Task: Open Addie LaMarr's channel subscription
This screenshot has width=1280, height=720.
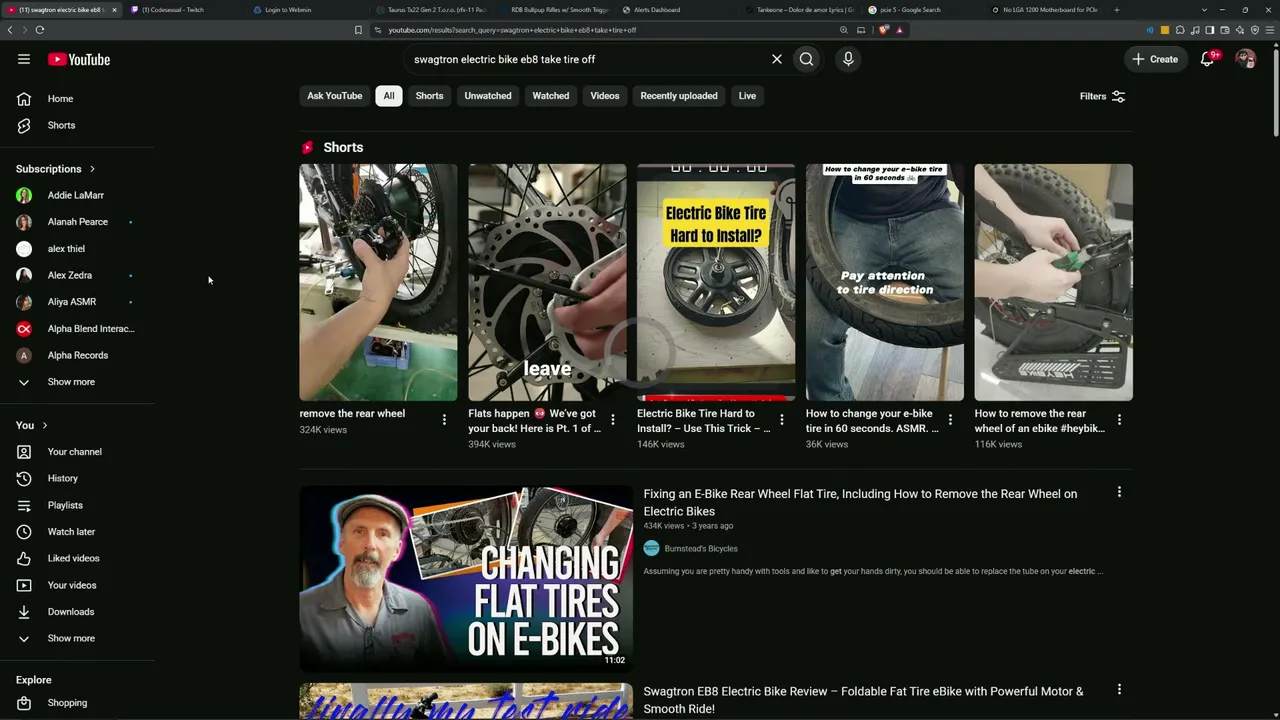Action: tap(77, 195)
